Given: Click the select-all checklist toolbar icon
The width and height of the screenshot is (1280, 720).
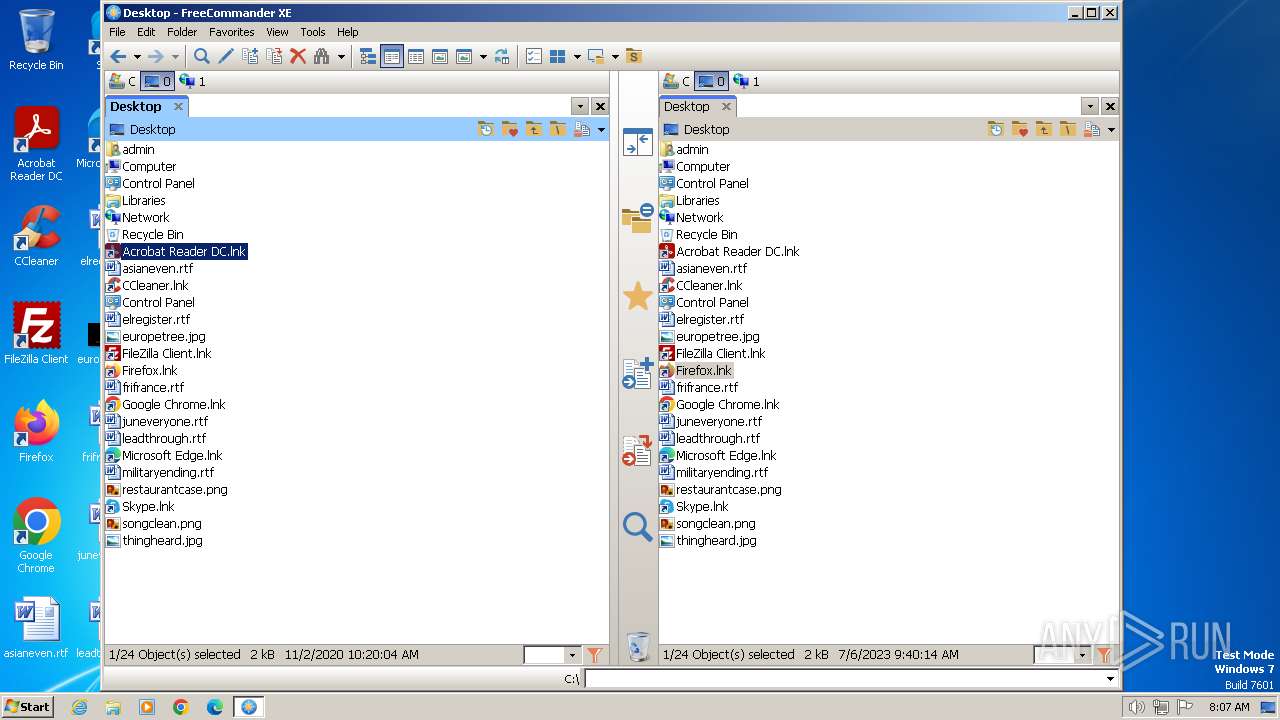Looking at the screenshot, I should (534, 57).
